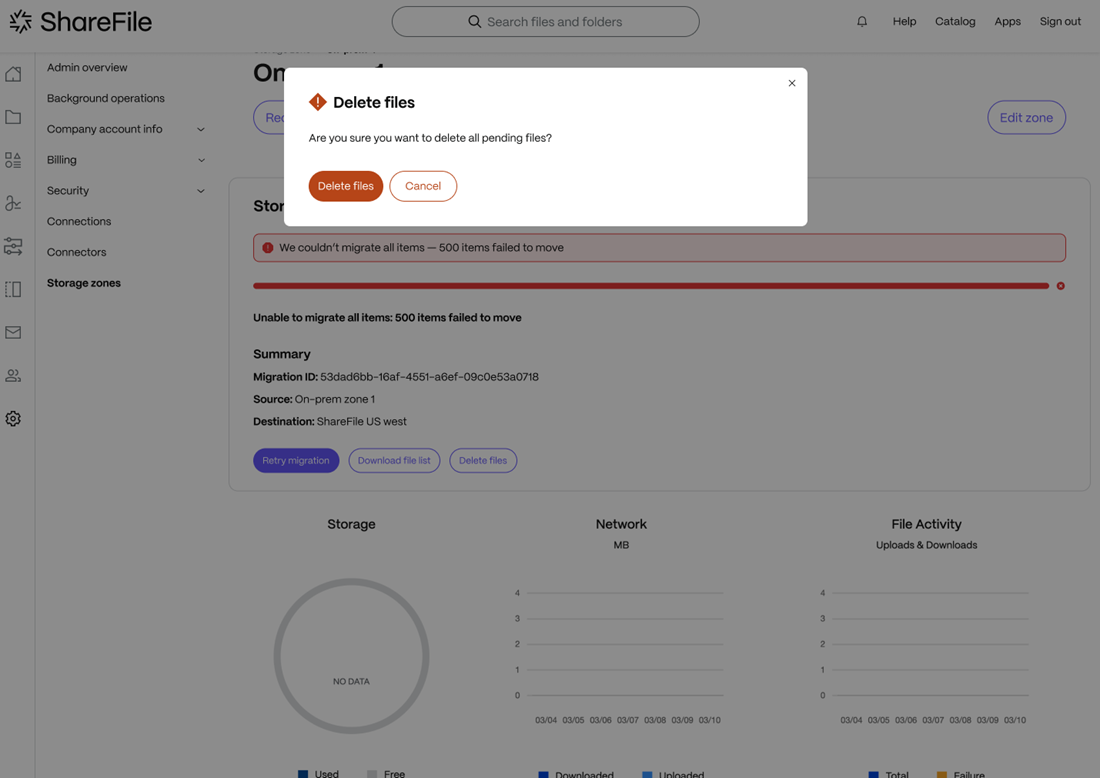
Task: Open Background operations
Action: [x=106, y=98]
